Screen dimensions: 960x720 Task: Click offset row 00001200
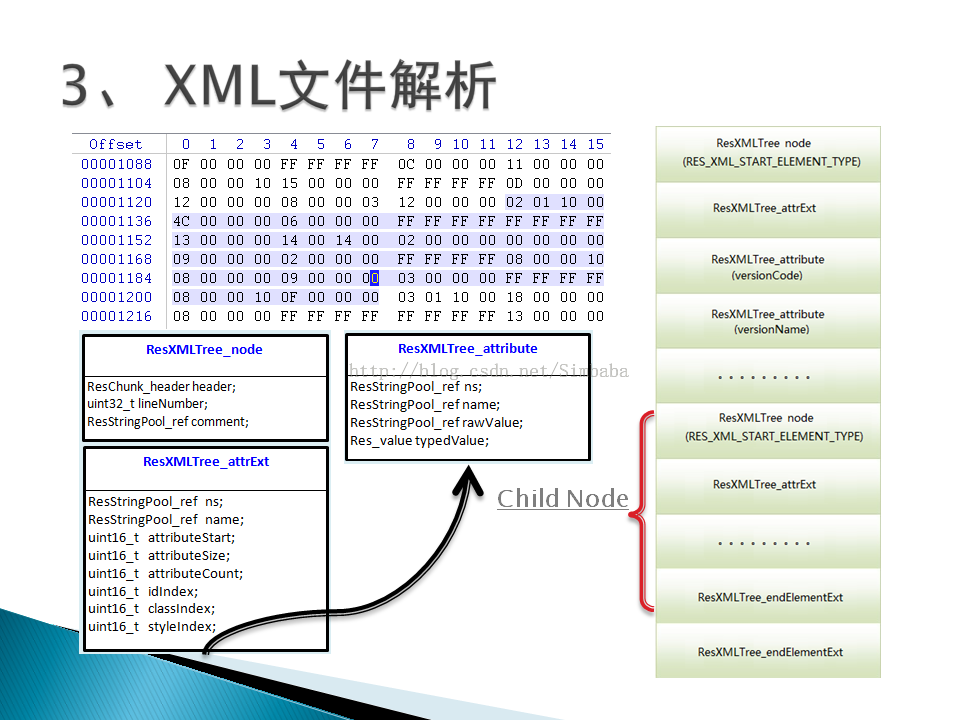pos(342,297)
